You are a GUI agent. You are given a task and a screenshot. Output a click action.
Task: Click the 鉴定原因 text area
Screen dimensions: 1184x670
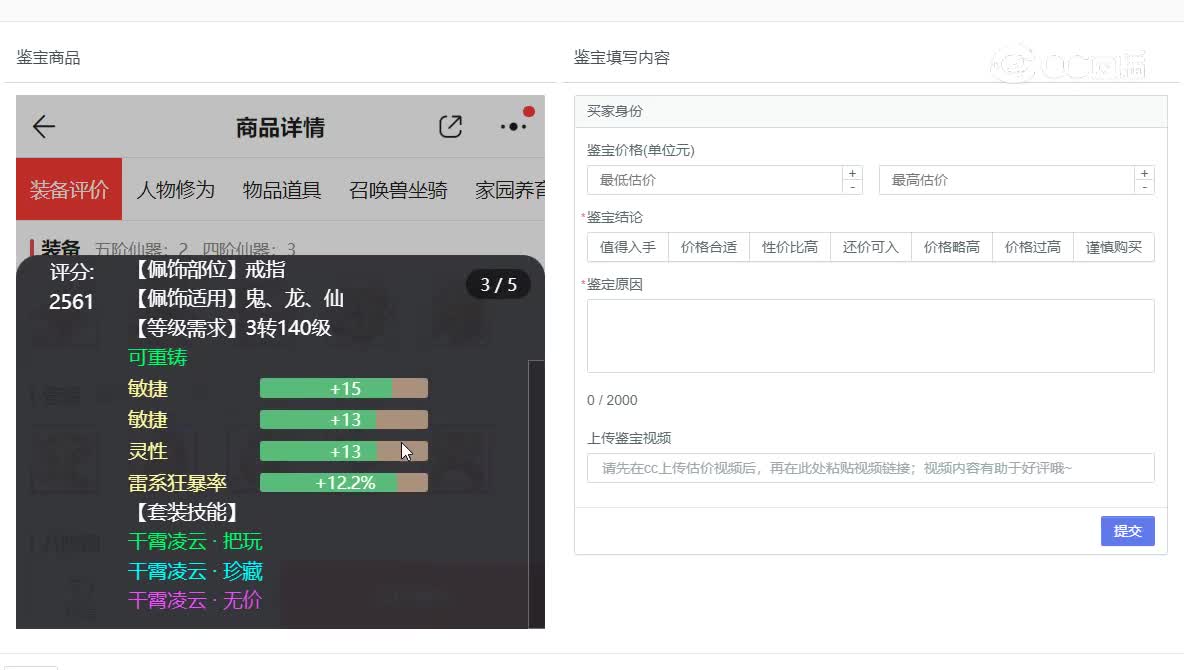(871, 335)
